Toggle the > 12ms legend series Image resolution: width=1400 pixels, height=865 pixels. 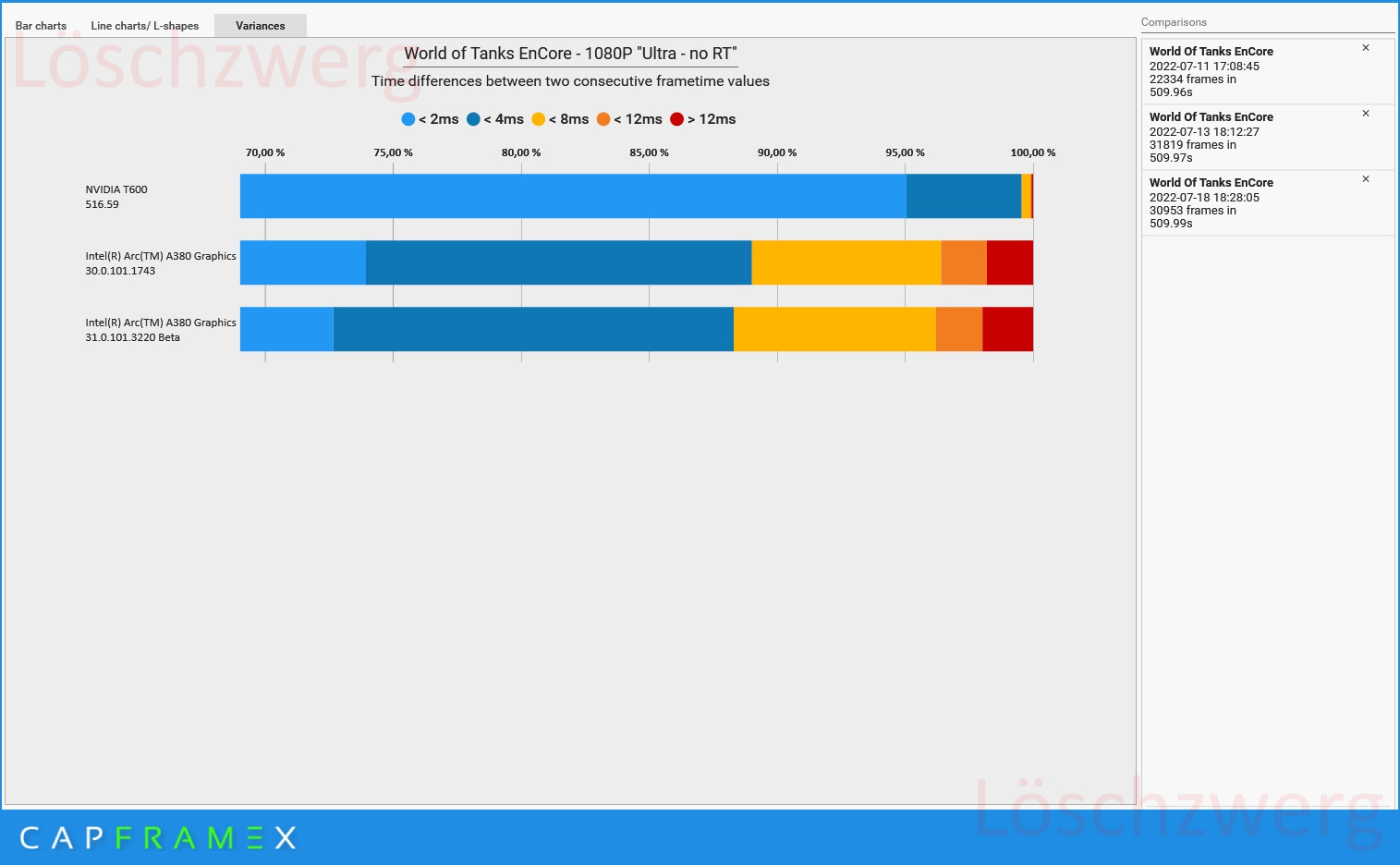[703, 119]
